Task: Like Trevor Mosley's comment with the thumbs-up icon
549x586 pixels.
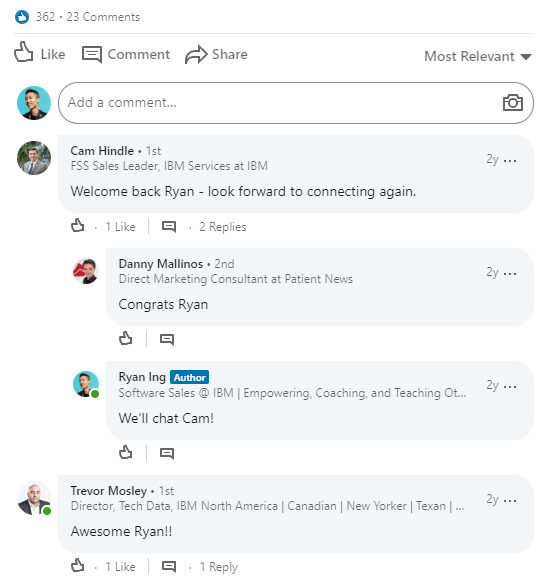Action: 78,565
